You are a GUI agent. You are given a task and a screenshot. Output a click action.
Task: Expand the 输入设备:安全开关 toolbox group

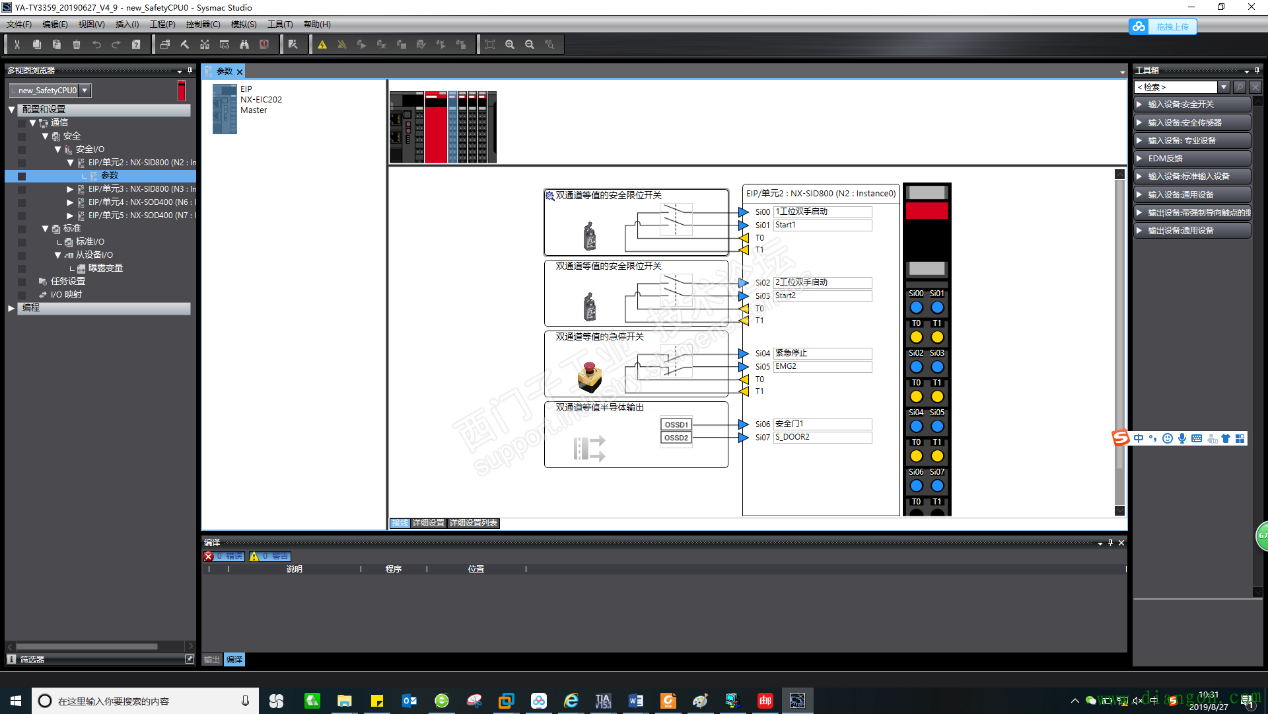pos(1192,104)
